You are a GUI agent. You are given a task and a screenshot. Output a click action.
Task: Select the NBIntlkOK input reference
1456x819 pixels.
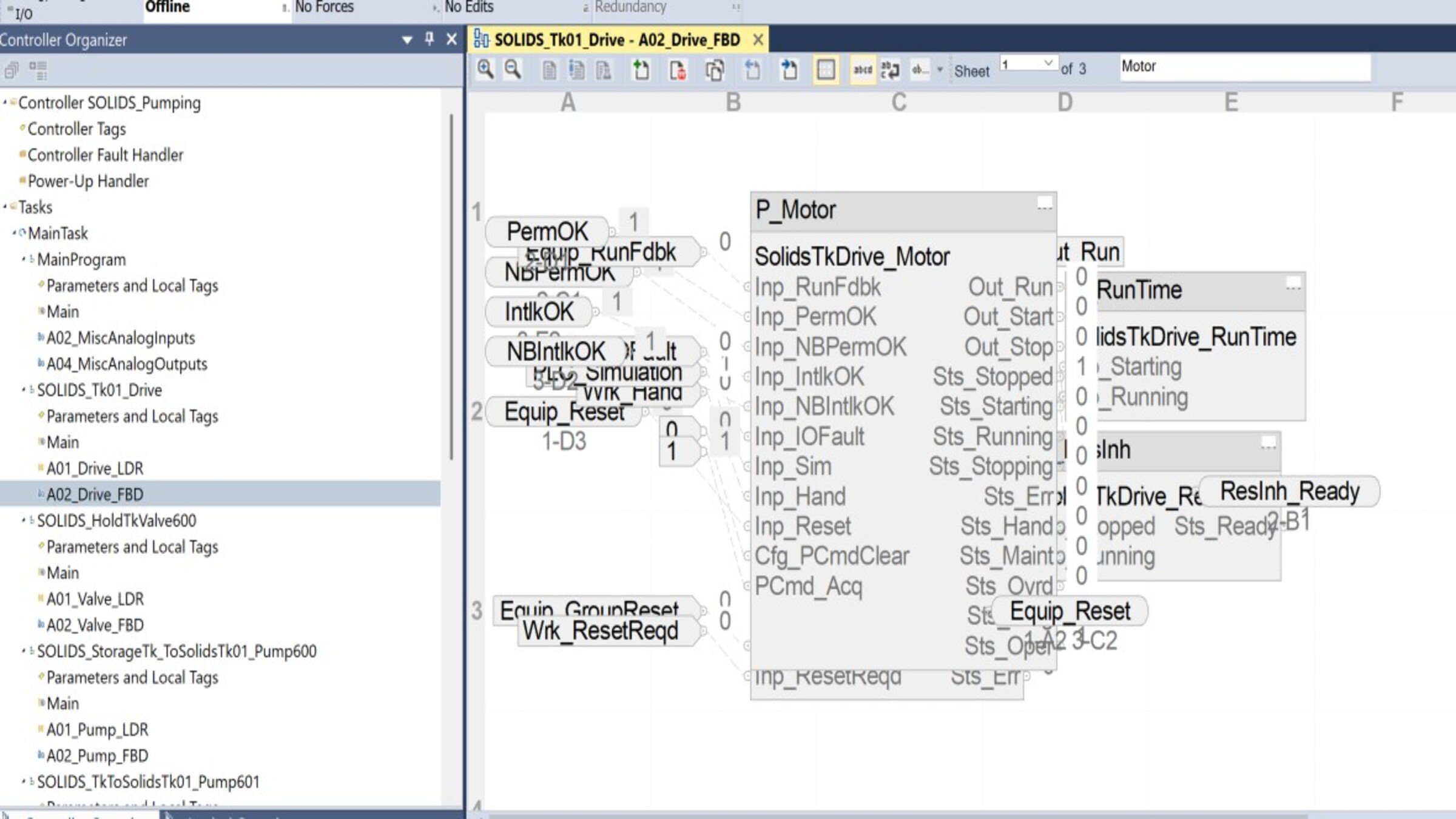(x=555, y=351)
